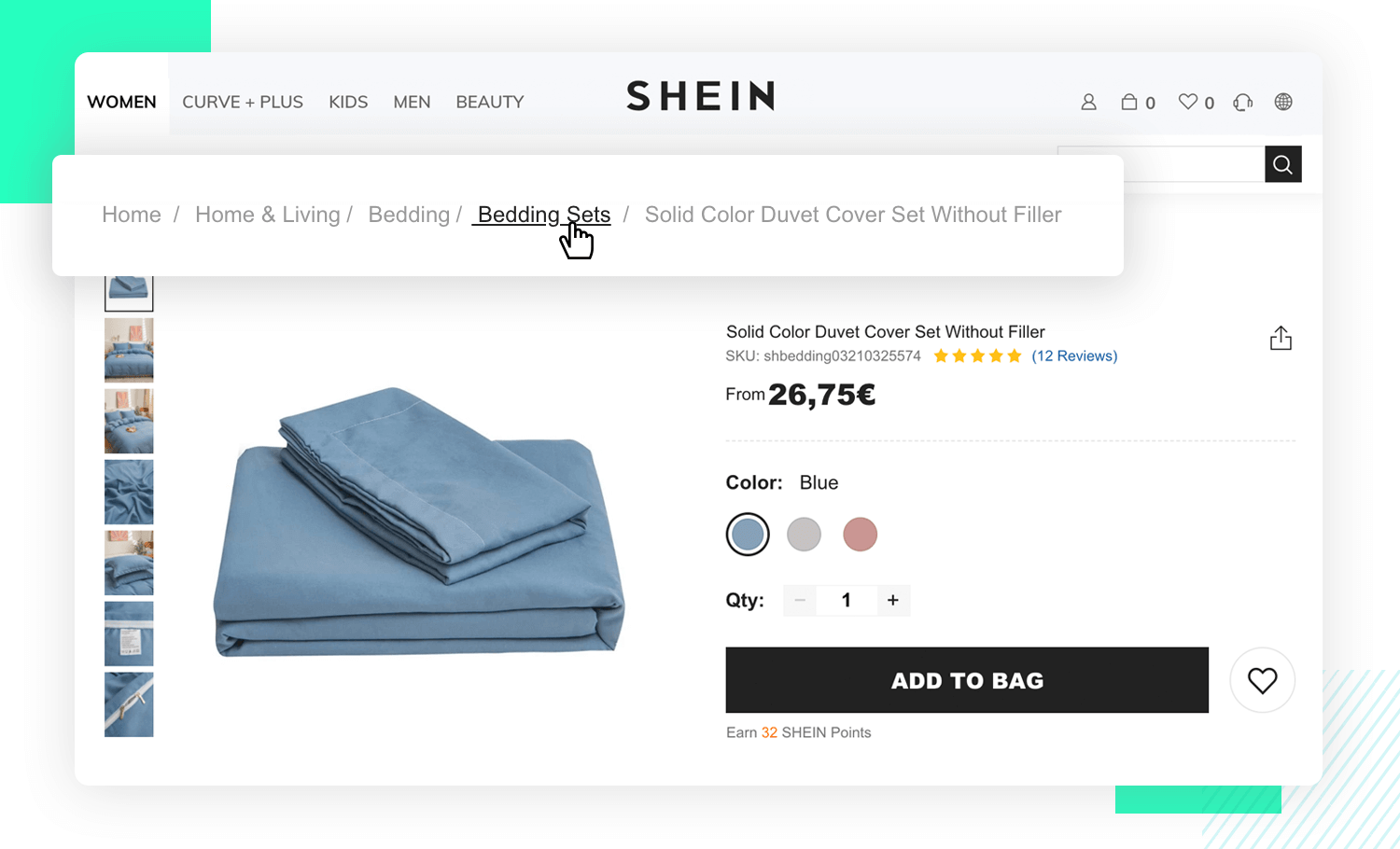The image size is (1400, 849).
Task: Click the black search magnifier button
Action: point(1283,164)
